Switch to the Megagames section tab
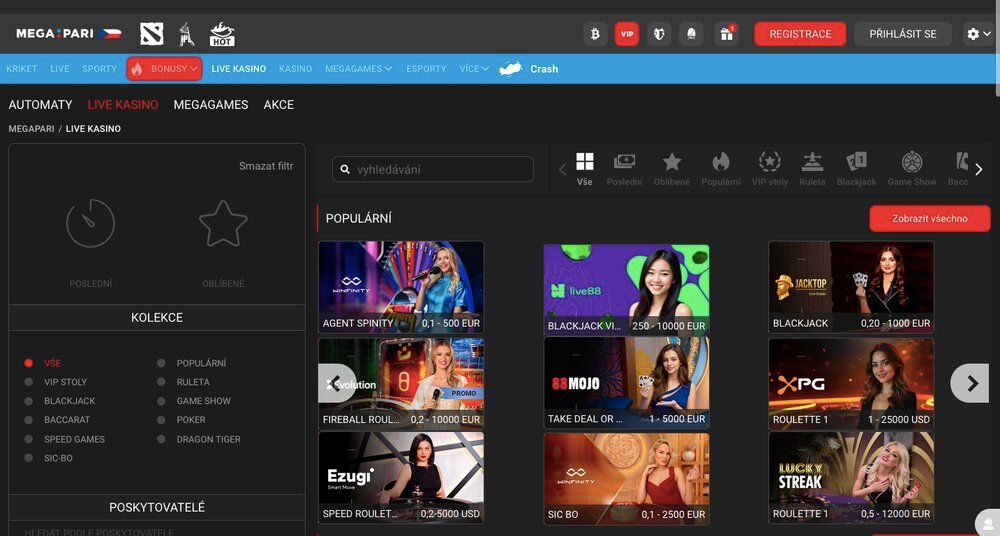 pos(210,105)
